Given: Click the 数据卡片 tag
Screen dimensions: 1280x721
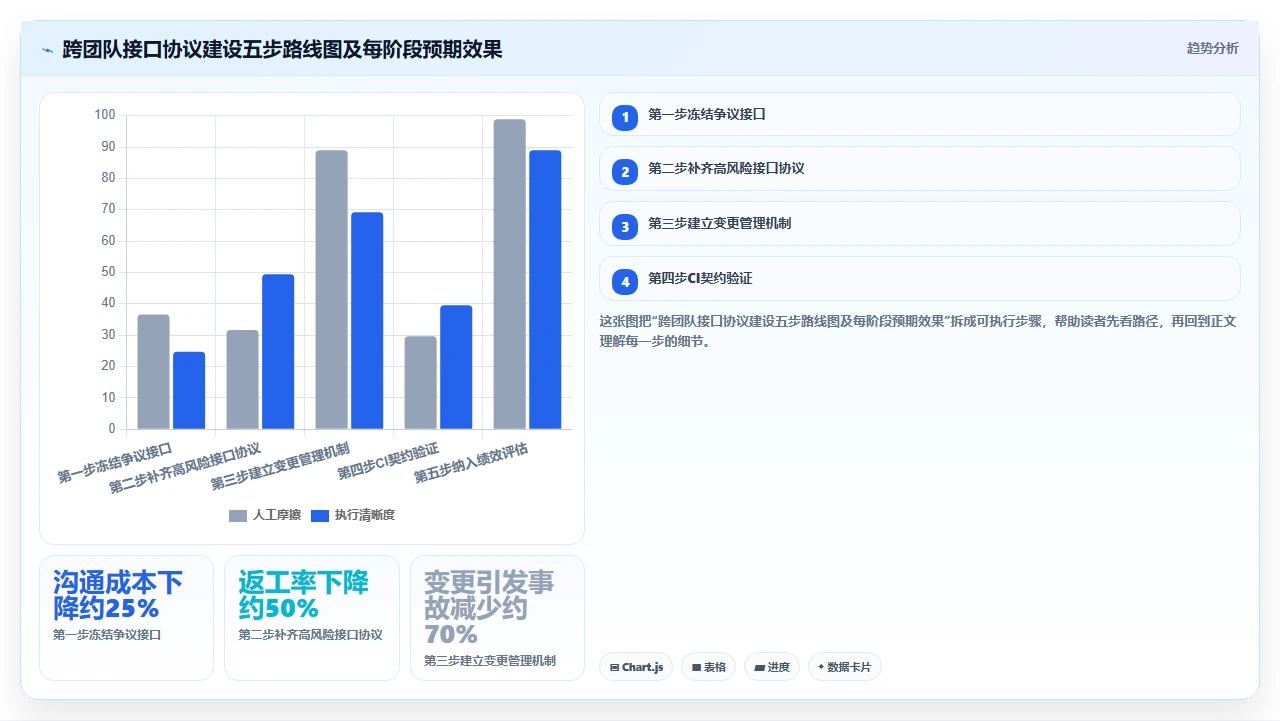Looking at the screenshot, I should [844, 667].
